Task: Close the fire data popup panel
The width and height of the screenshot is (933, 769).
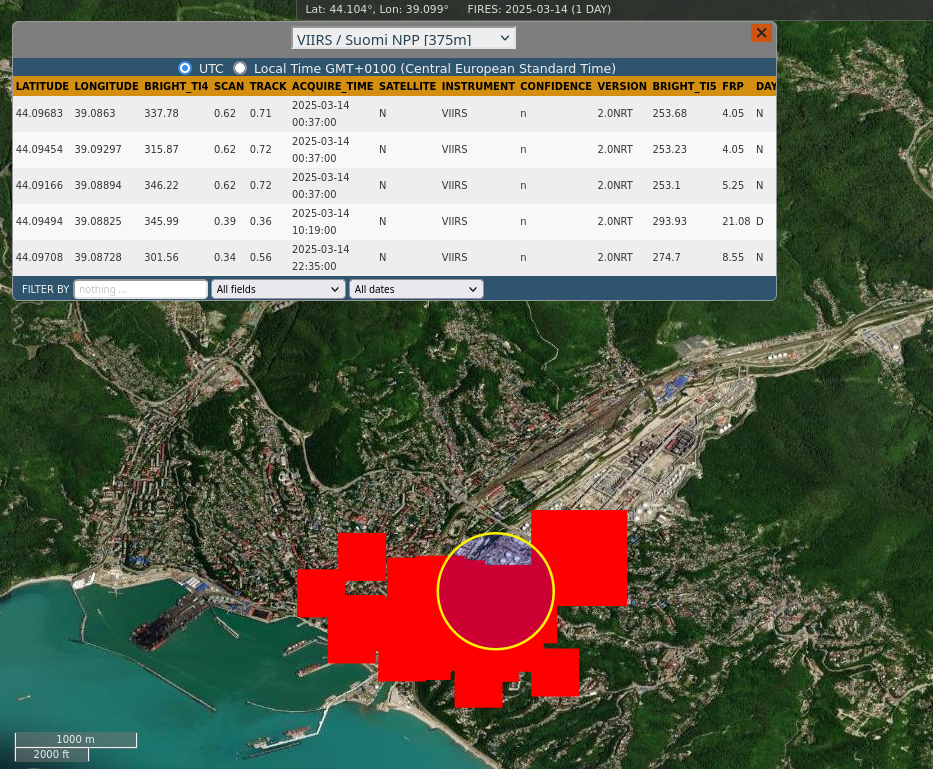Action: coord(761,33)
